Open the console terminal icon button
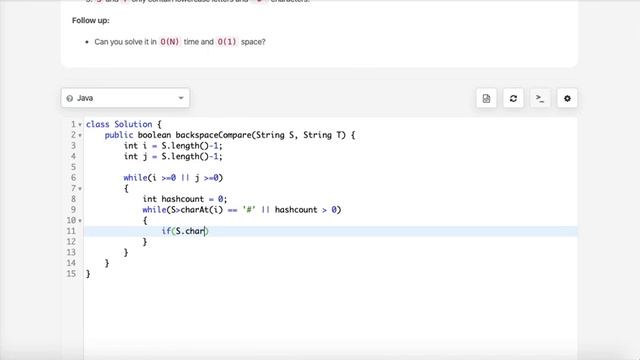Image resolution: width=640 pixels, height=360 pixels. click(540, 98)
